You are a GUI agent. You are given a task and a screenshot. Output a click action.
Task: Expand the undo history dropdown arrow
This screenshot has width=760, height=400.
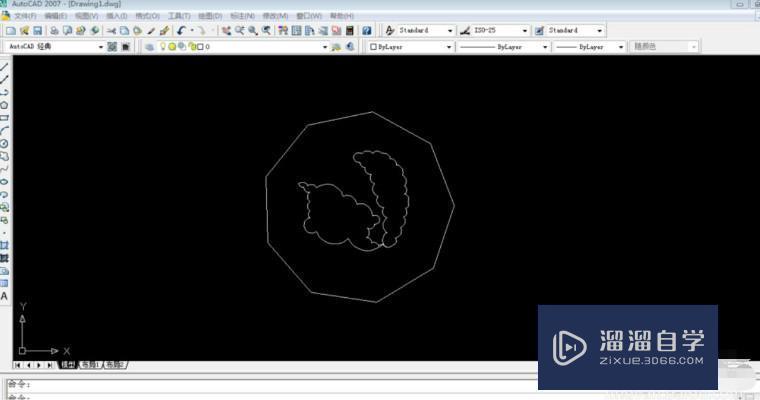pyautogui.click(x=191, y=31)
